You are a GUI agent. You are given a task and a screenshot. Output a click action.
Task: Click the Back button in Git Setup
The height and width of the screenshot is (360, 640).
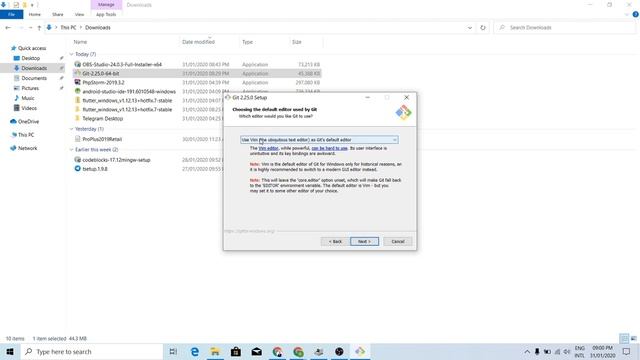pyautogui.click(x=335, y=241)
